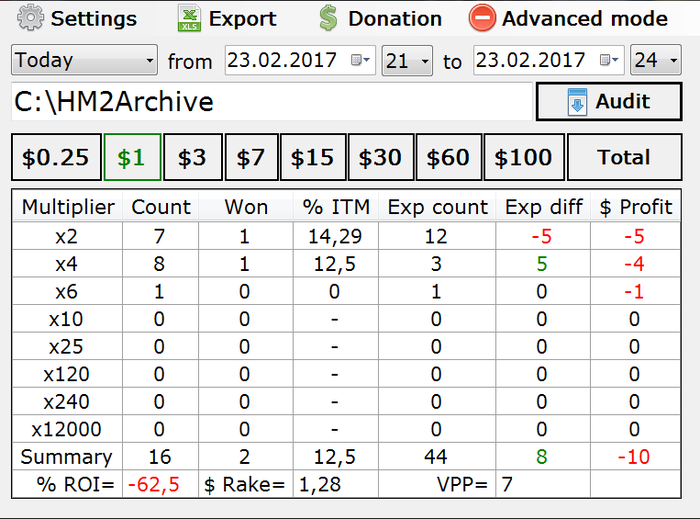700x519 pixels.
Task: Select the x120 multiplier row label
Action: (x=67, y=374)
